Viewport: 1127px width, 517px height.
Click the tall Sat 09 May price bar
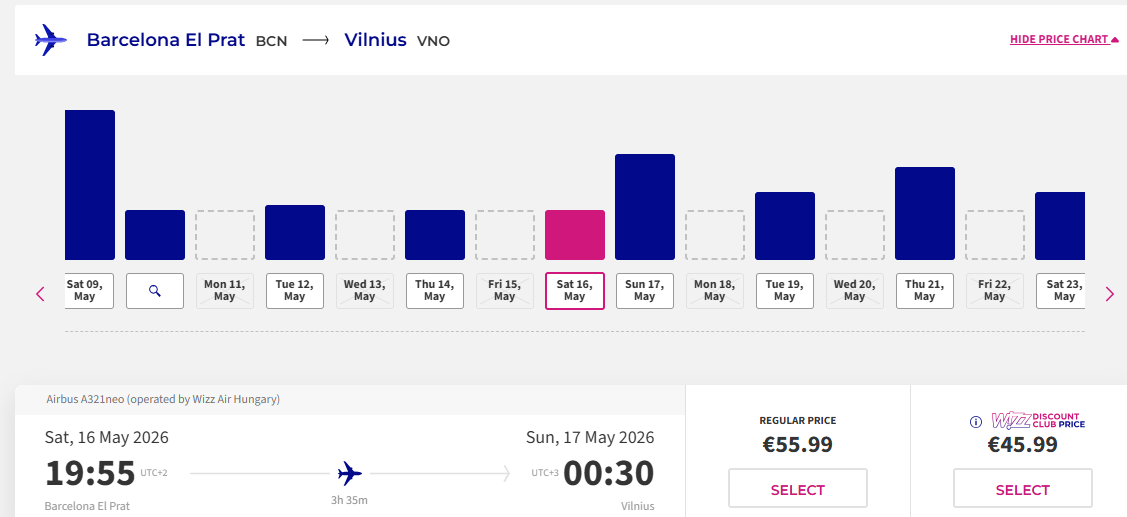pos(90,185)
